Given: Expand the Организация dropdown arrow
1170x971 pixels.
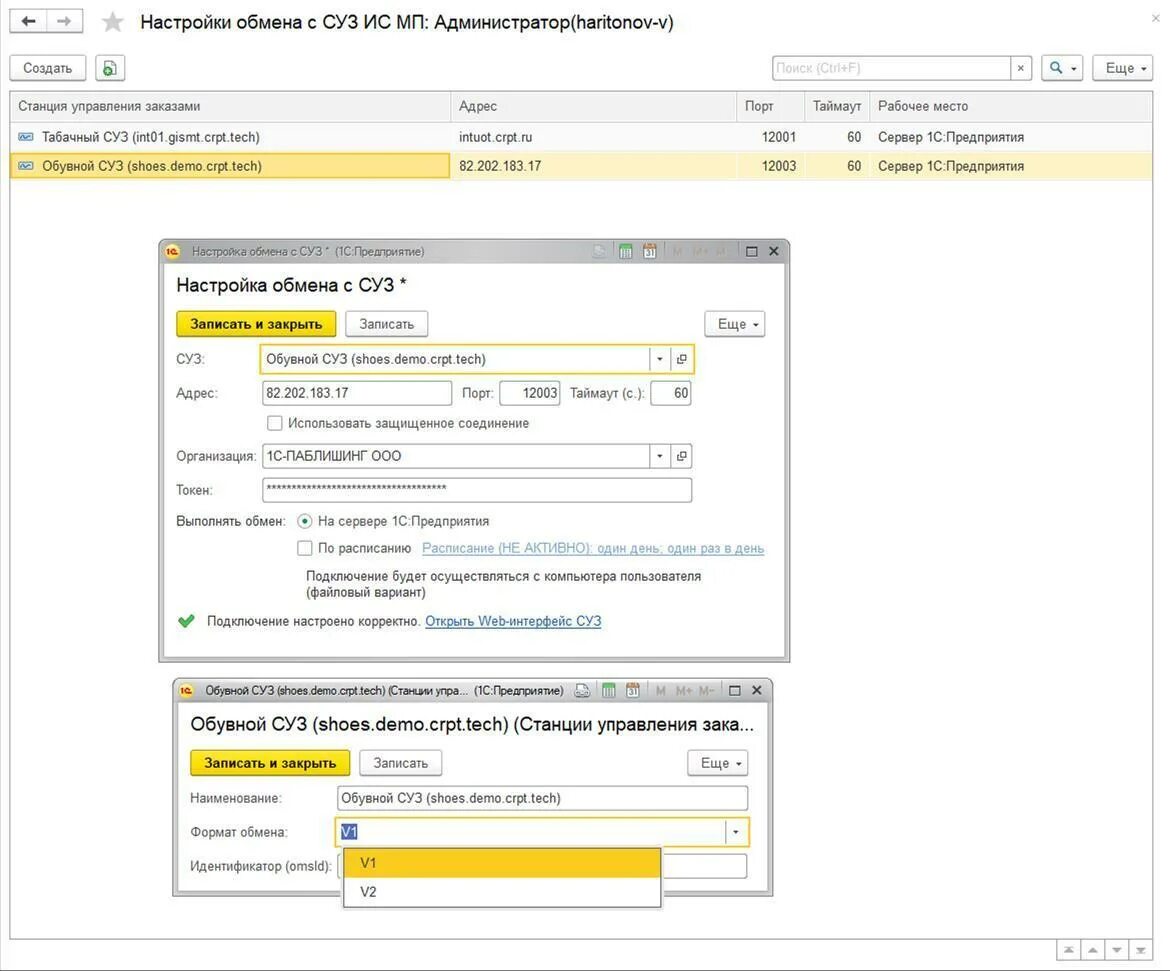Looking at the screenshot, I should click(660, 456).
